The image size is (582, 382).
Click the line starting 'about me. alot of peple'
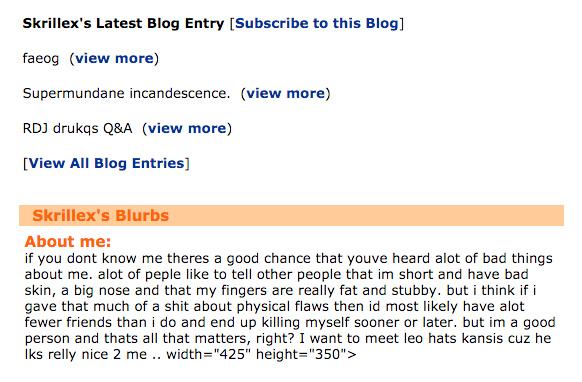tap(277, 274)
